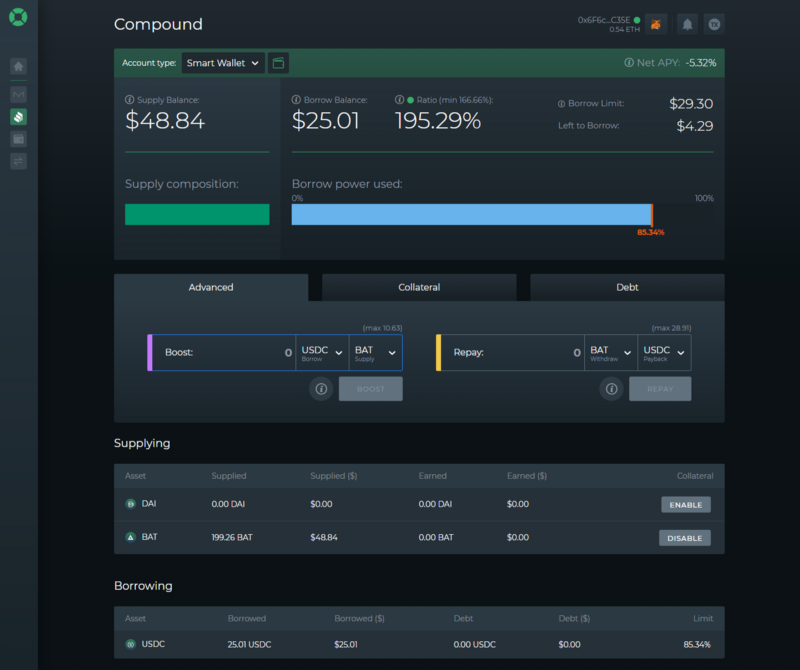This screenshot has width=800, height=670.
Task: Click the Repay amount input field
Action: pos(513,353)
